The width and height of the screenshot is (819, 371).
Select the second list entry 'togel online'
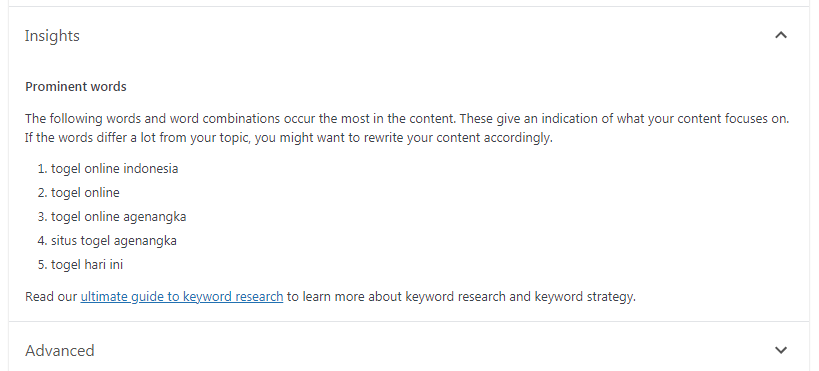pos(85,193)
